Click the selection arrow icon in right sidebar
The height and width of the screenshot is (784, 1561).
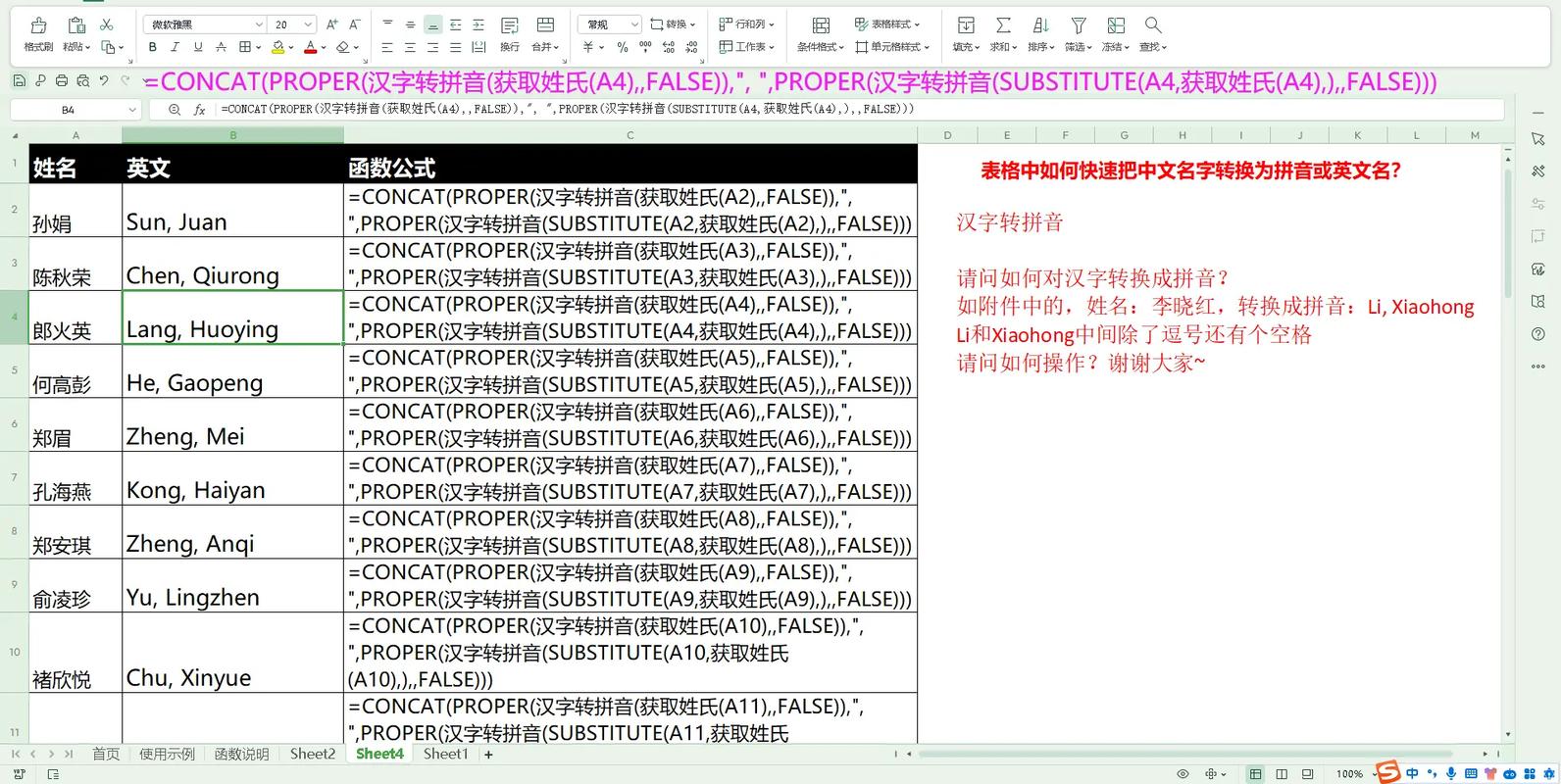coord(1537,139)
